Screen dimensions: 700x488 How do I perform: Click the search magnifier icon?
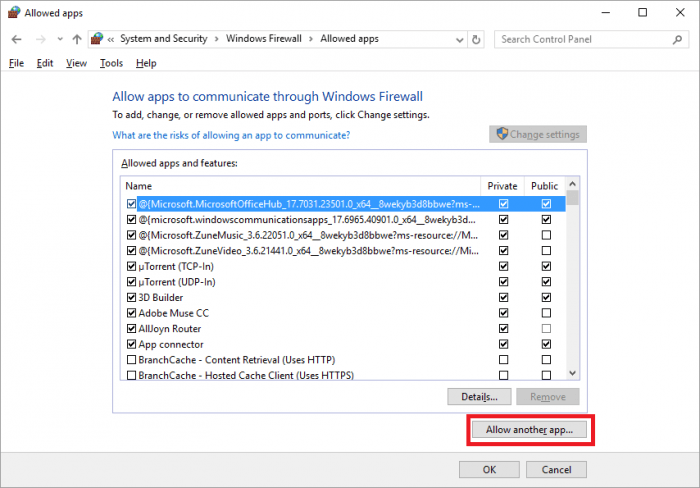[677, 39]
